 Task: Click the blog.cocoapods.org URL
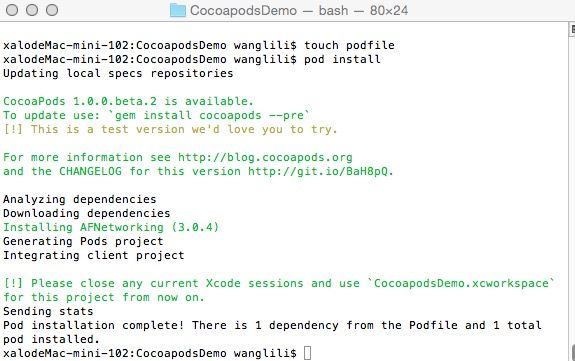pos(265,157)
